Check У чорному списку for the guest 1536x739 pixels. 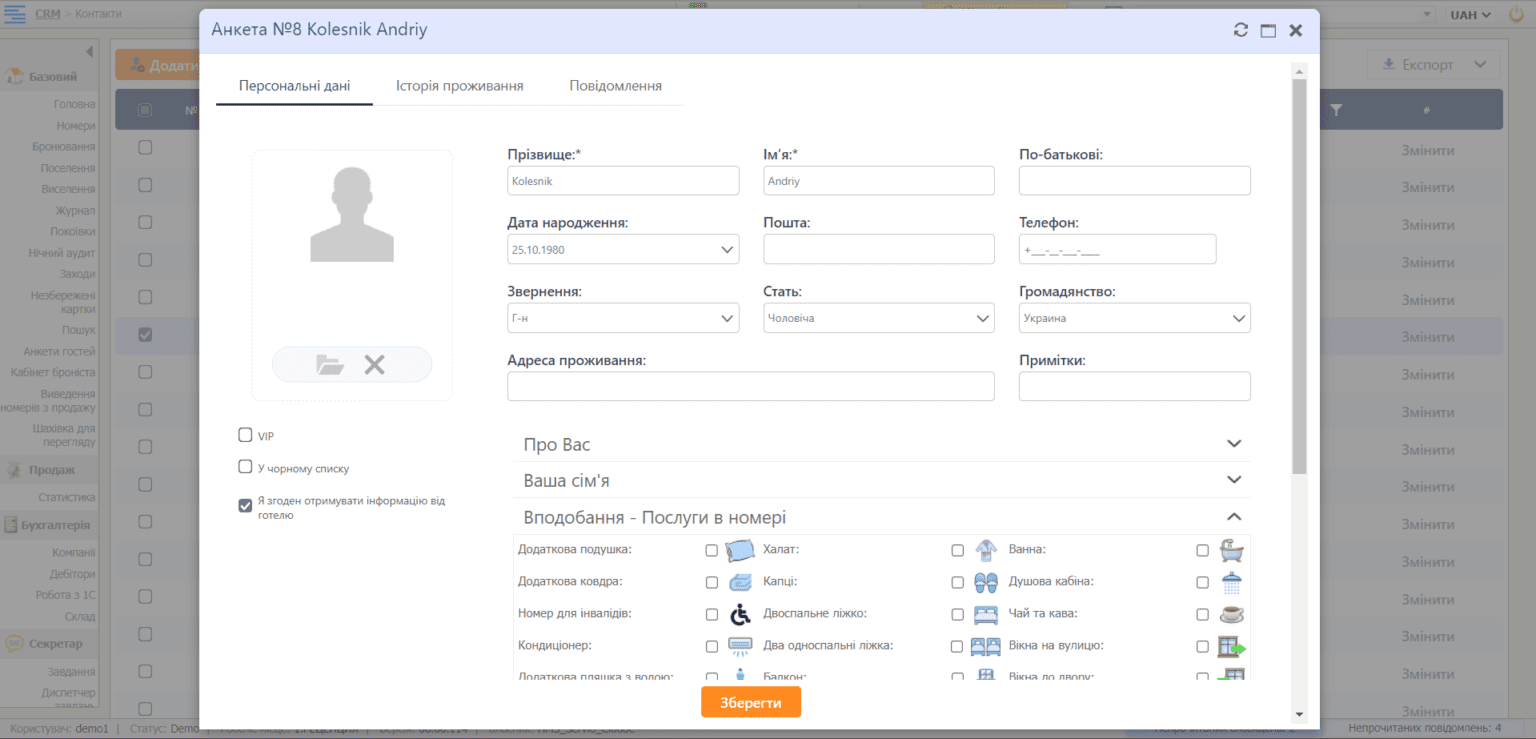click(245, 466)
